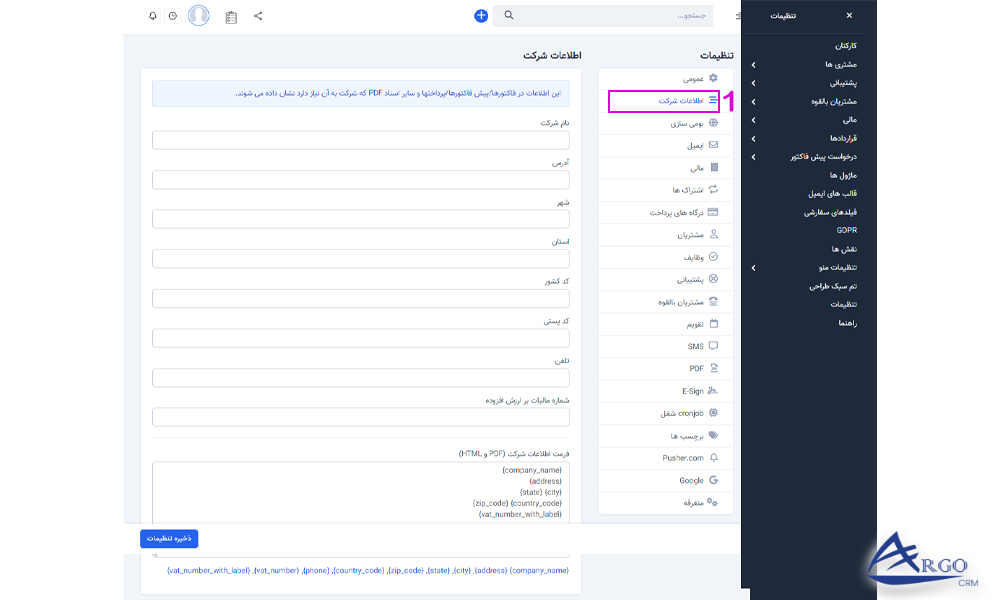Open the Google settings icon
The image size is (1000, 600).
(x=714, y=479)
